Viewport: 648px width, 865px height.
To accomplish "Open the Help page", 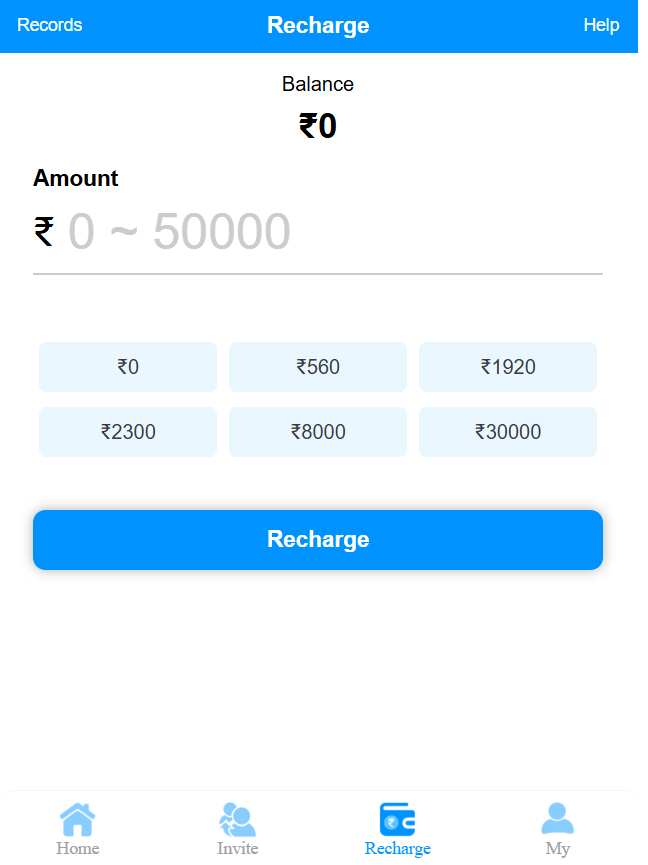I will pyautogui.click(x=601, y=25).
